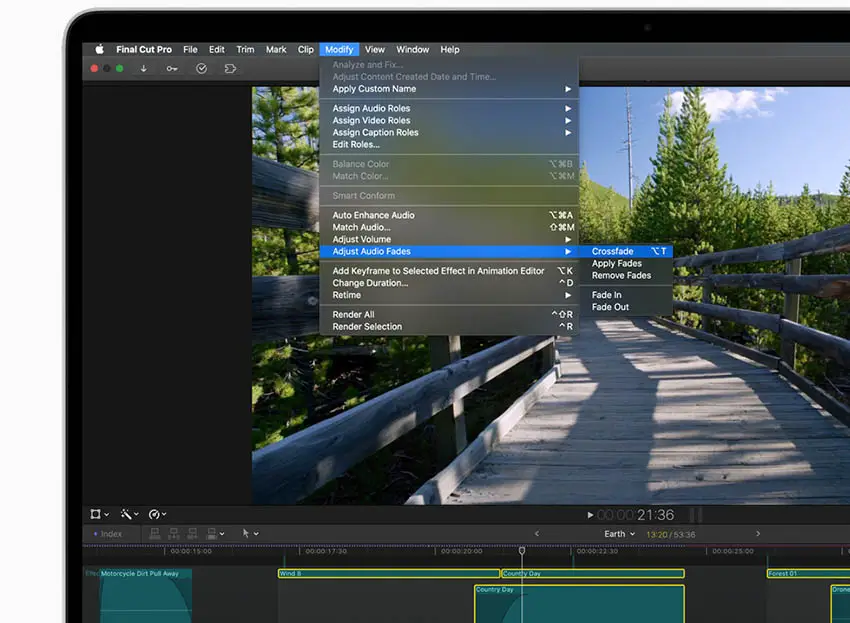Select the Motorcycle Dirt Pull Away clip
850x623 pixels.
(x=145, y=596)
